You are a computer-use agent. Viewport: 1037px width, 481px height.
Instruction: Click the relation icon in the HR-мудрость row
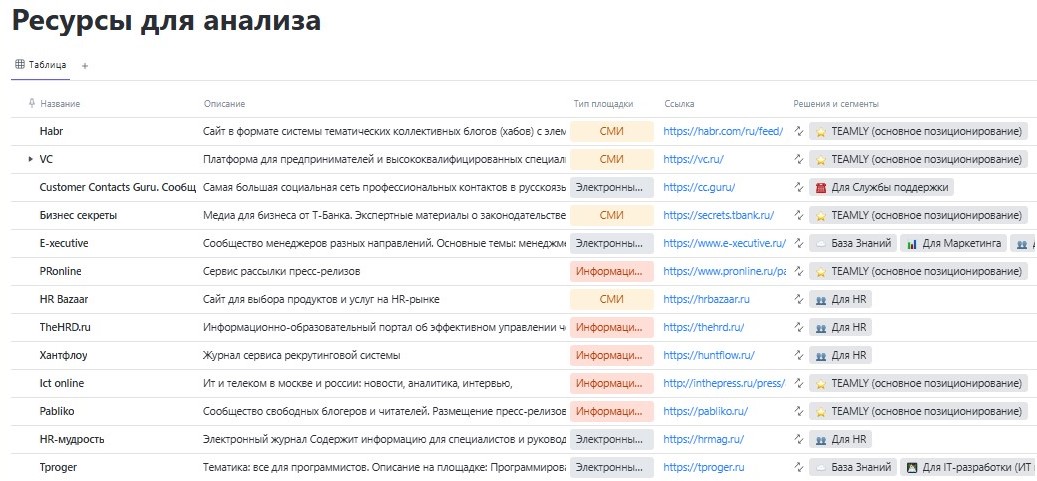coord(798,439)
